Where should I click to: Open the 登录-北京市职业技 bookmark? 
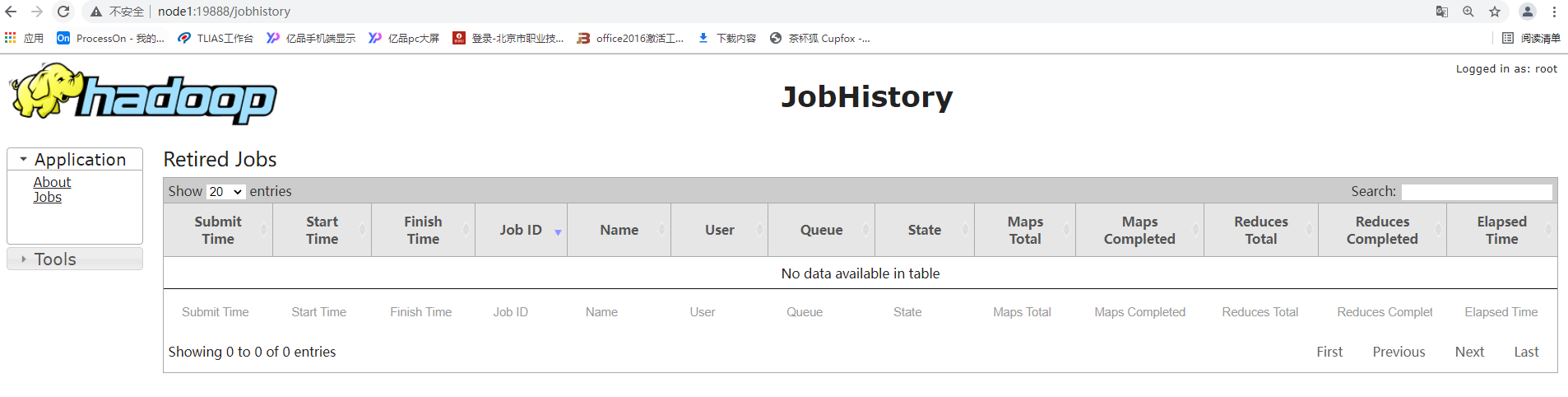pos(508,38)
